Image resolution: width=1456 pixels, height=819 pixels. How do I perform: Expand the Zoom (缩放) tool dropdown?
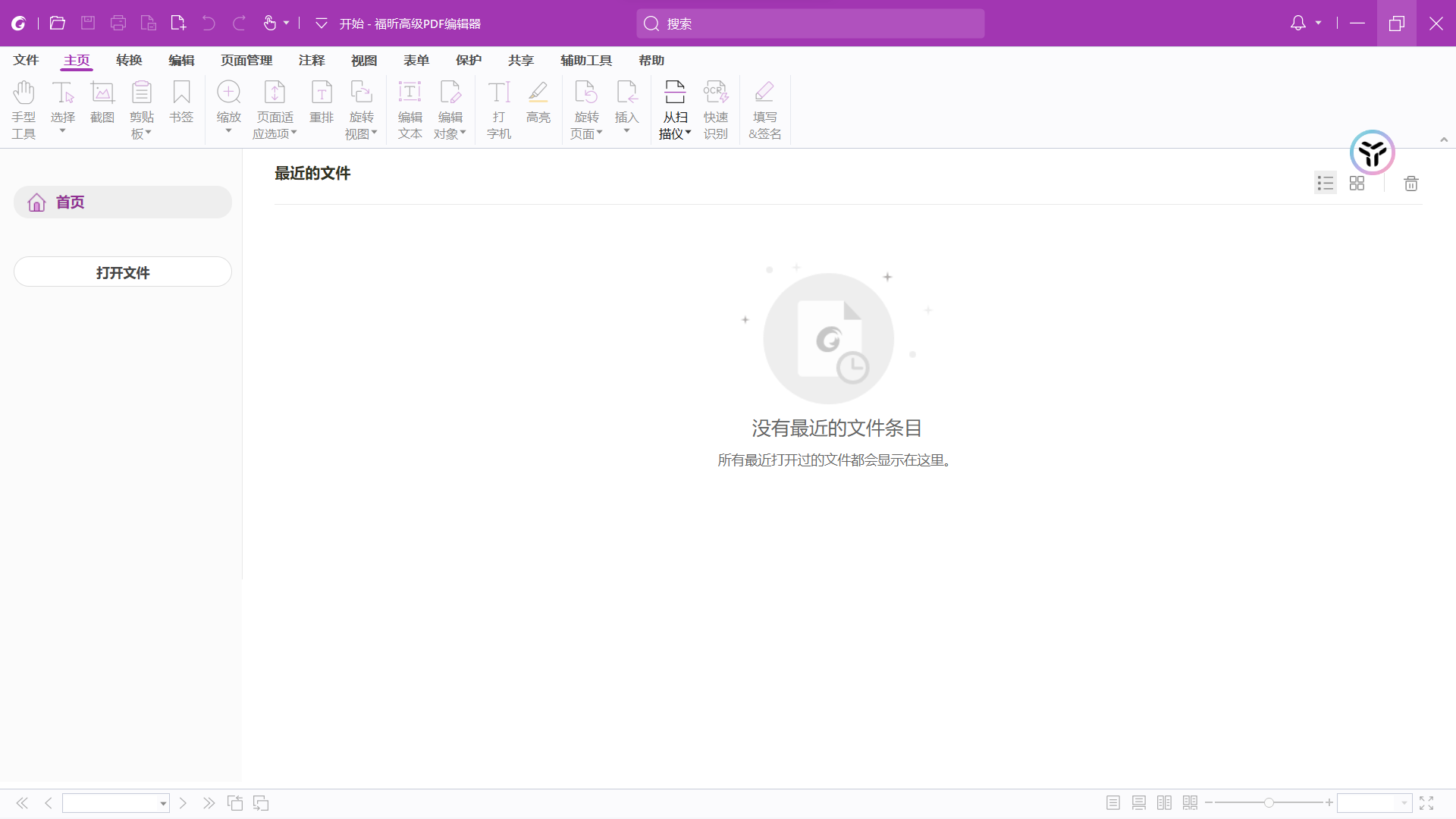point(228,131)
